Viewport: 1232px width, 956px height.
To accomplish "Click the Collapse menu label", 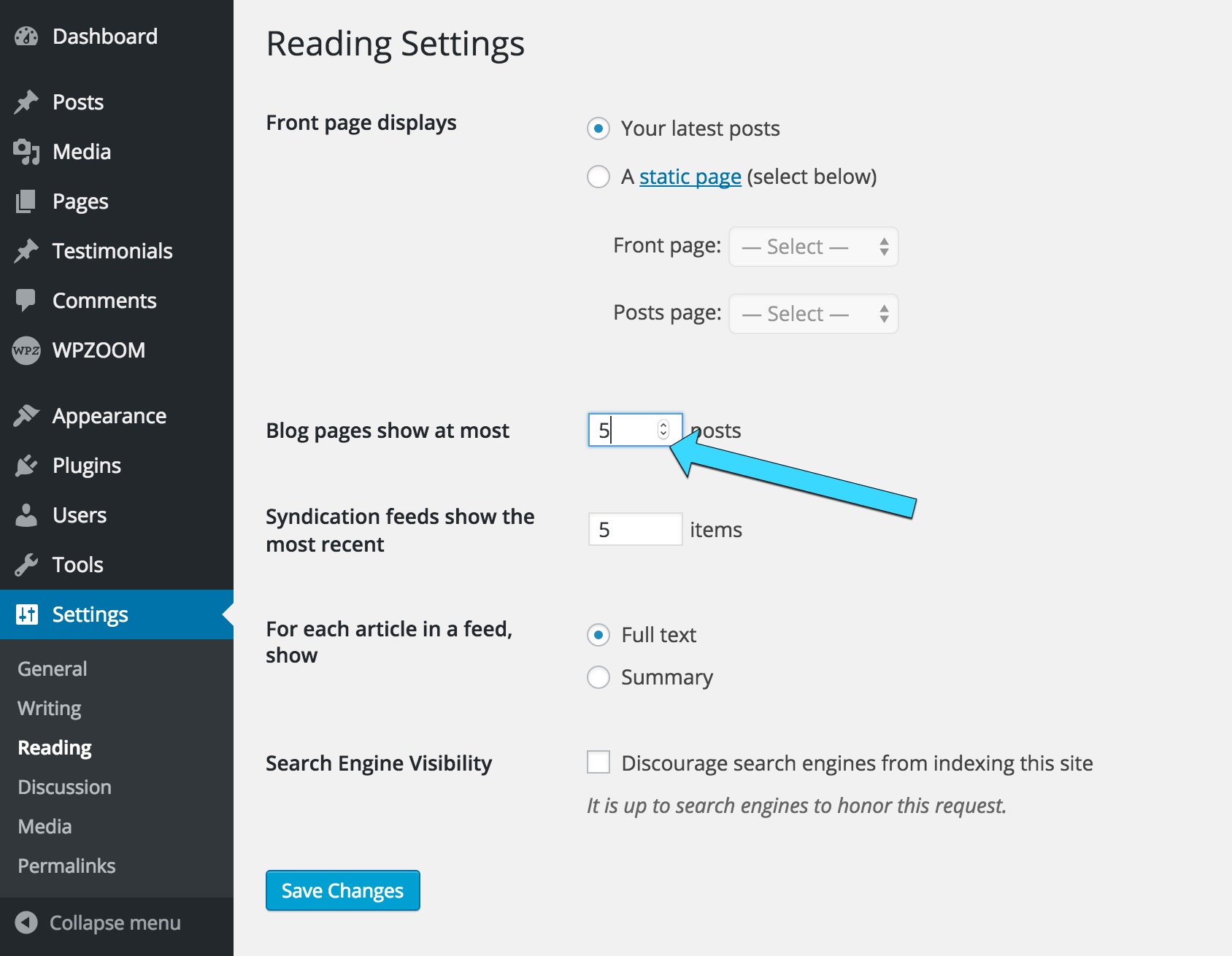I will tap(115, 923).
